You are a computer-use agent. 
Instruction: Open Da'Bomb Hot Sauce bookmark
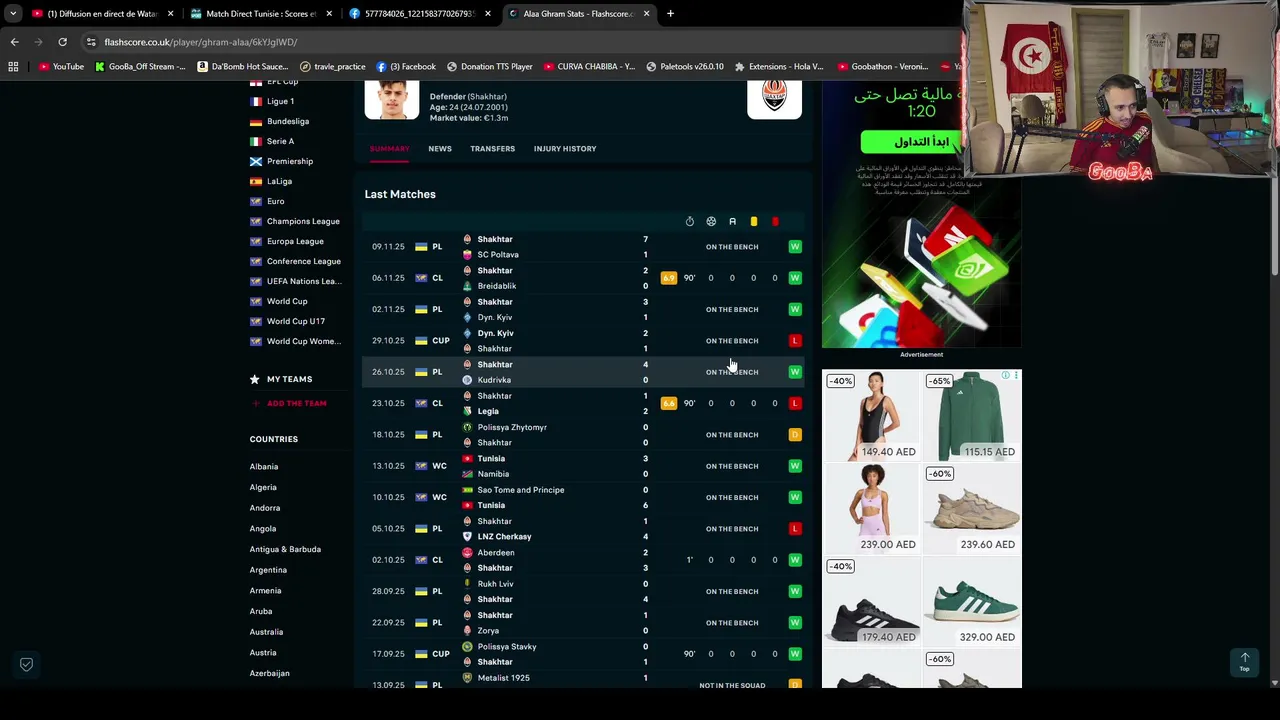243,67
